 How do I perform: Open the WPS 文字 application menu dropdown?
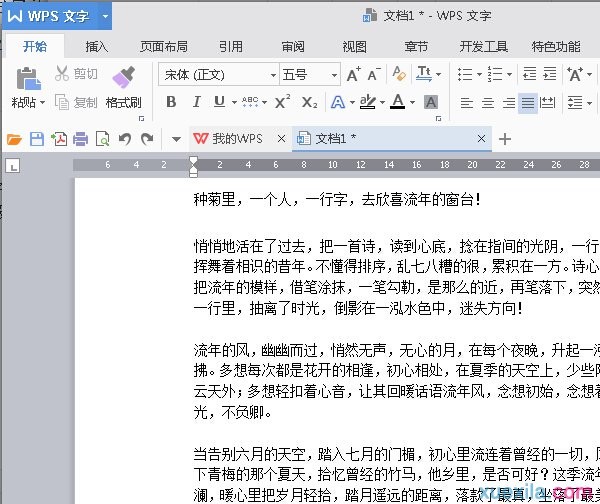click(105, 16)
